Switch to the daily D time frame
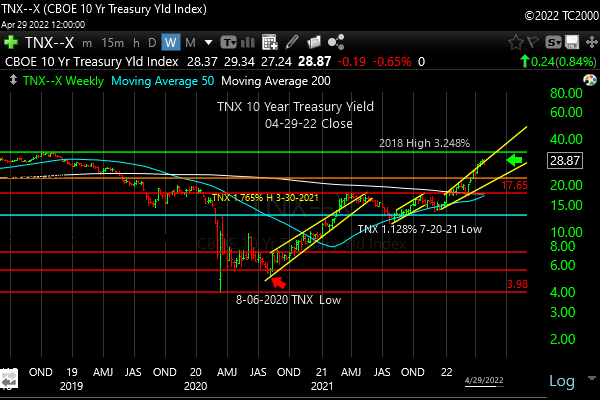This screenshot has height=400, width=600. tap(153, 43)
